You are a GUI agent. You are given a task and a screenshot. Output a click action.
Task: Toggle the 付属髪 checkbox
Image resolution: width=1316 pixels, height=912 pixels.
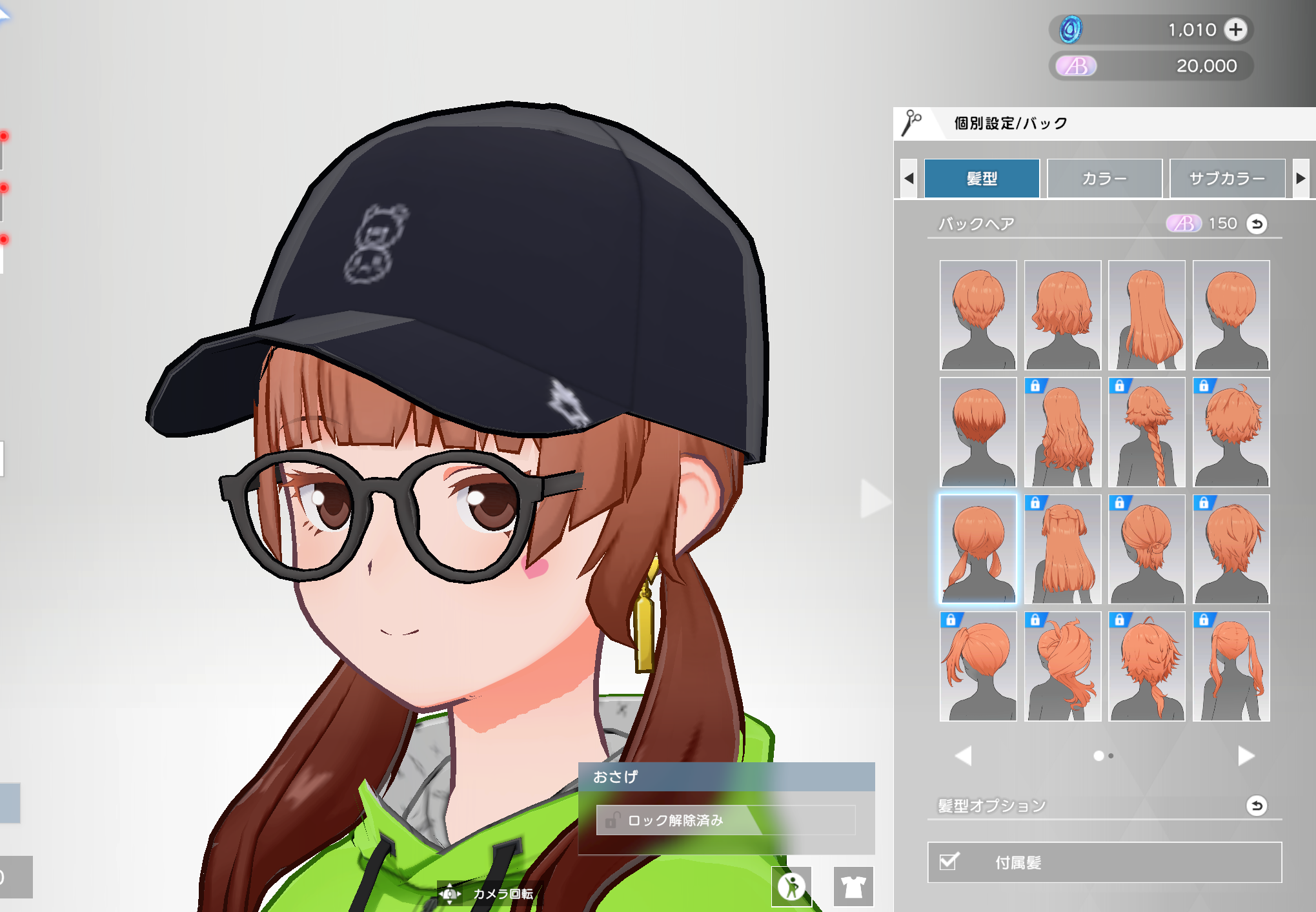tap(949, 862)
